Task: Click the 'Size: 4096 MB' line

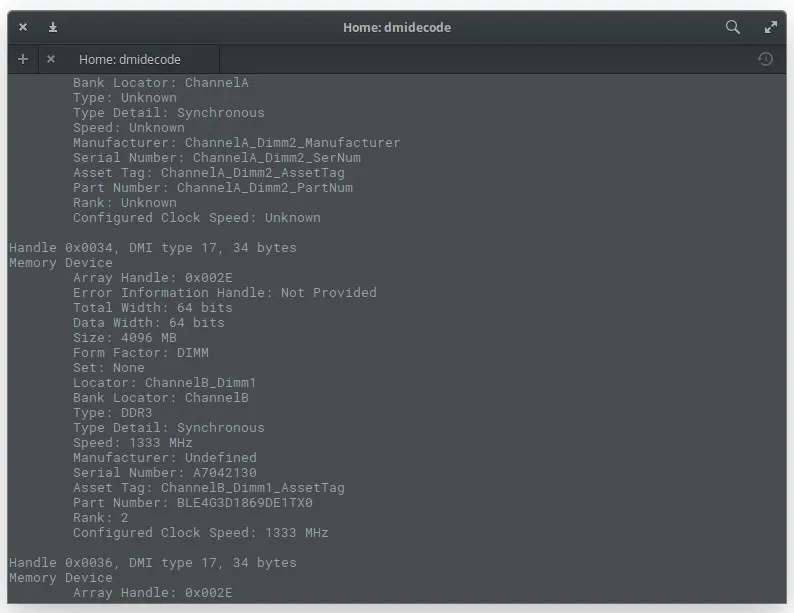Action: (x=125, y=337)
